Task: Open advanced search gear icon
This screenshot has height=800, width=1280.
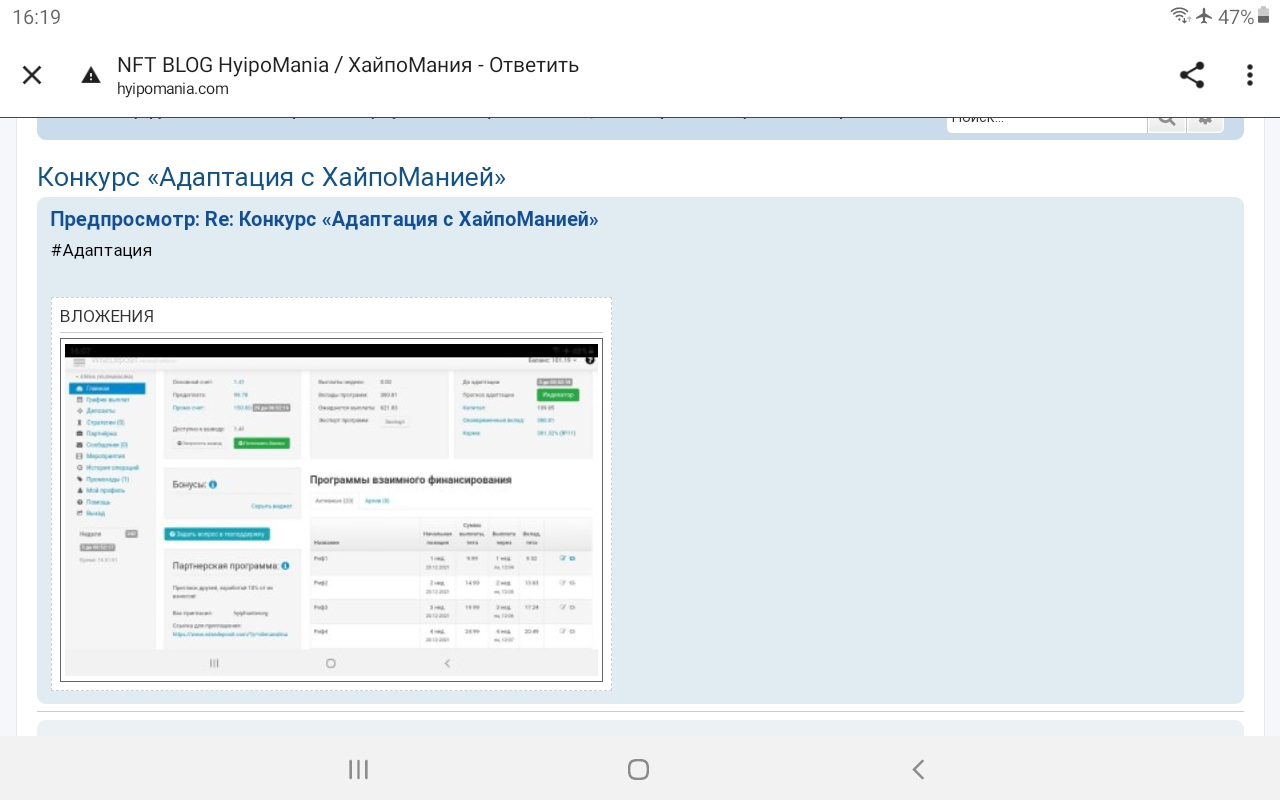Action: click(x=1205, y=120)
